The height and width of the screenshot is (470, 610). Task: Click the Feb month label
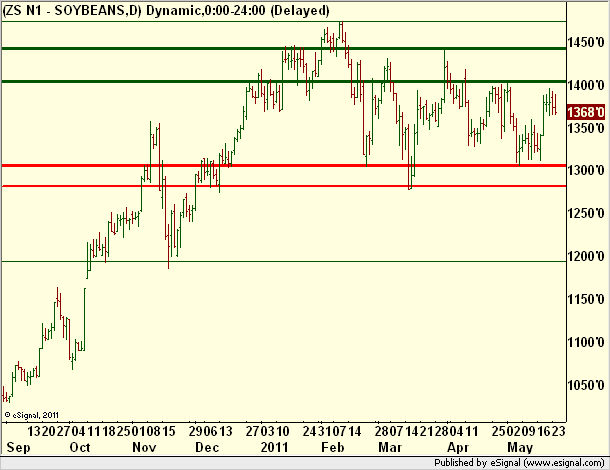(x=333, y=447)
